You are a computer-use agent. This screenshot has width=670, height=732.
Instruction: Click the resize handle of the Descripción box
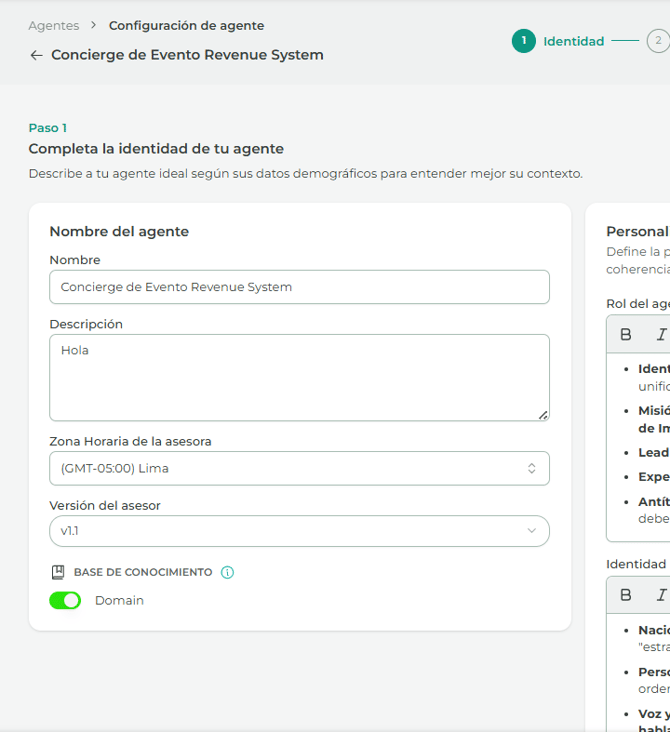coord(543,414)
